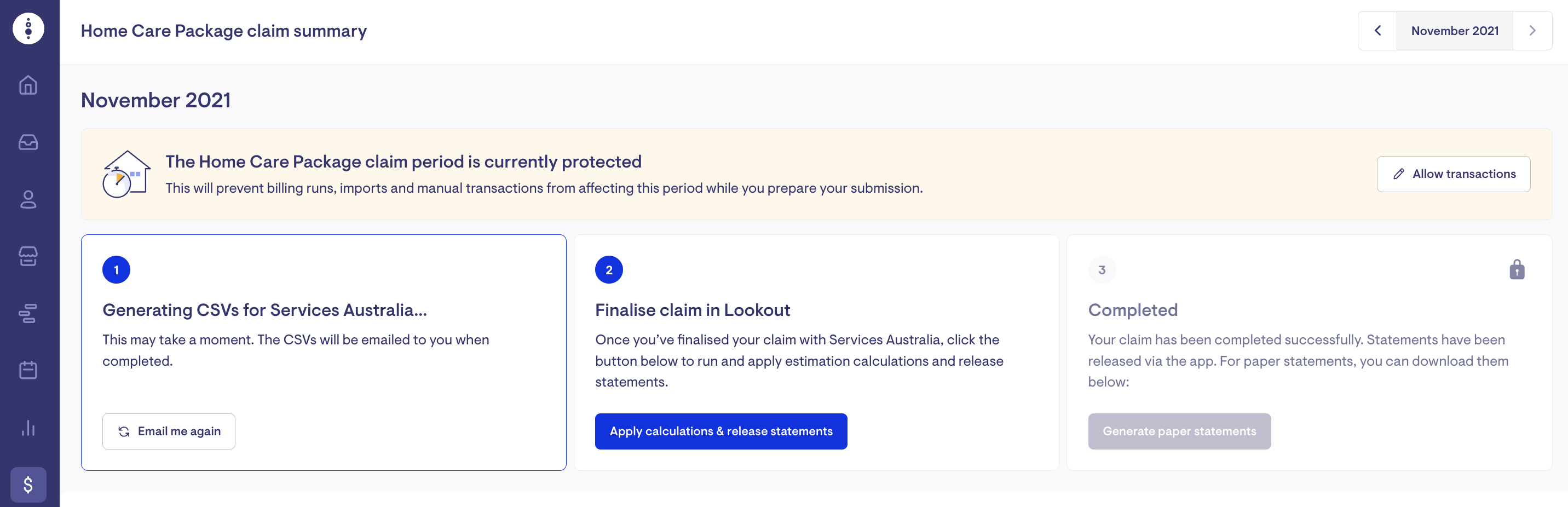1568x507 pixels.
Task: Click Apply calculations & release statements
Action: [720, 431]
